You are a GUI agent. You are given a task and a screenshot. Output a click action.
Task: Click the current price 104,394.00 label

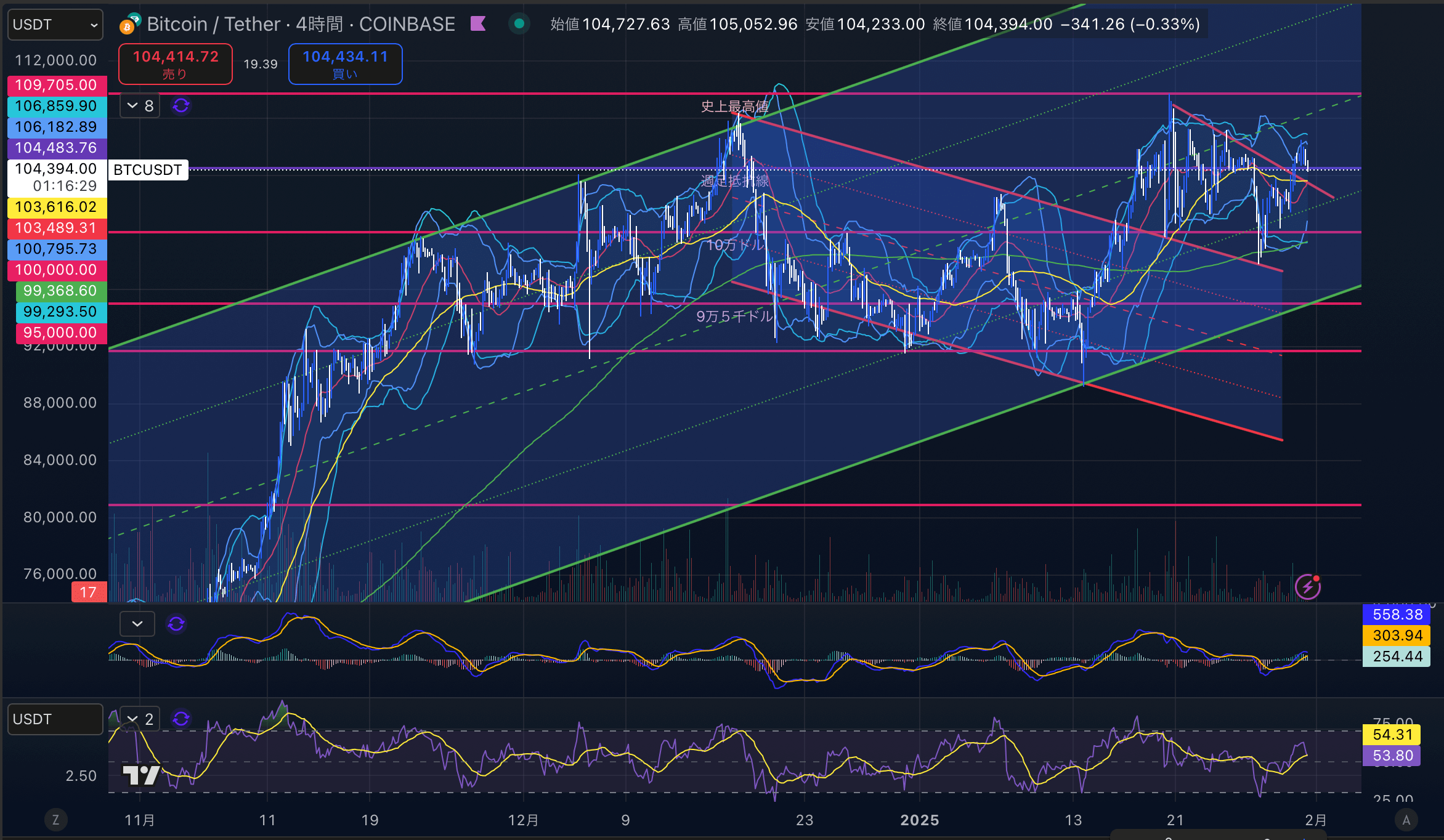(57, 177)
